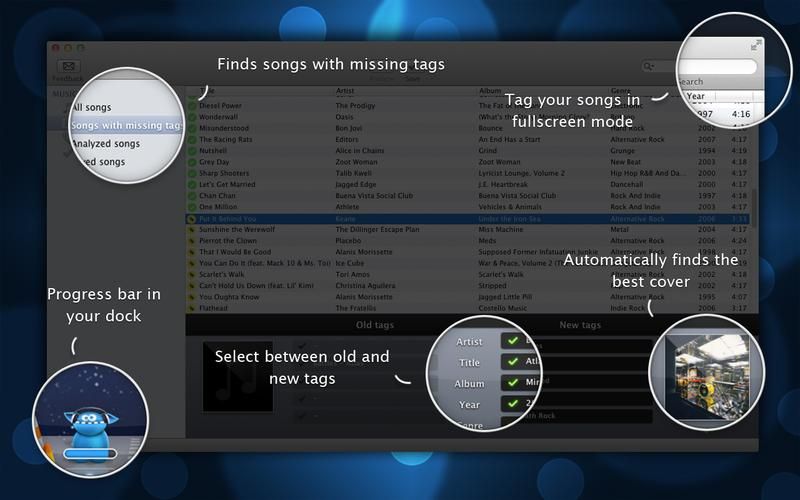
Task: Click green check icon beside Chan Chan
Action: click(x=192, y=195)
